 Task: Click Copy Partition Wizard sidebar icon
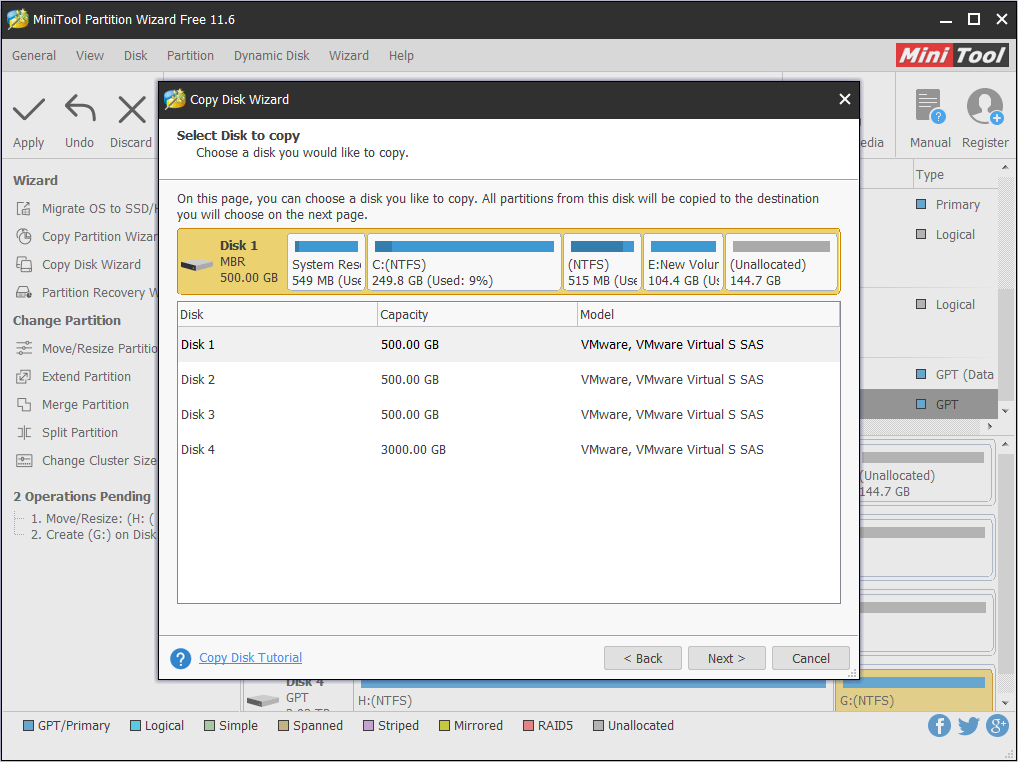coord(24,236)
